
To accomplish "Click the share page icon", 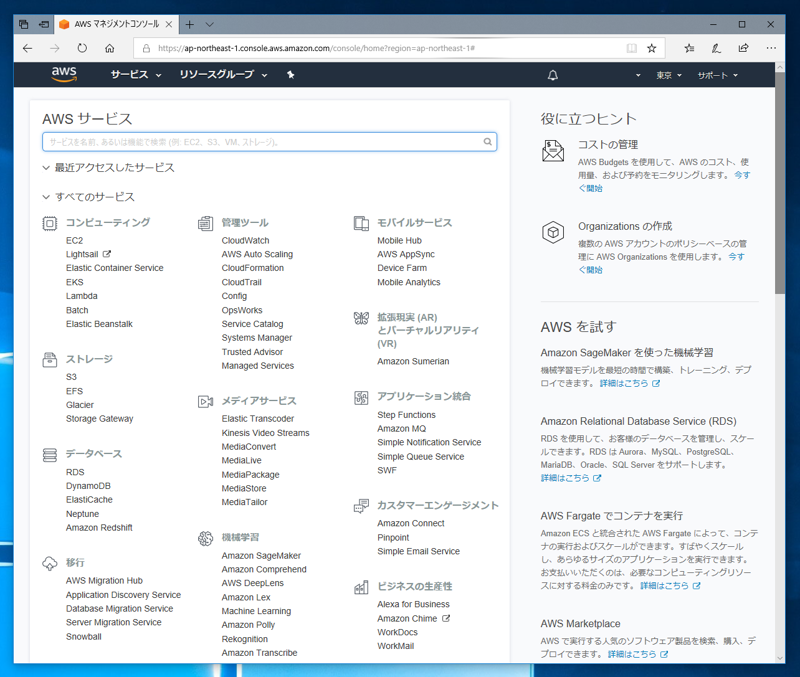I will tap(743, 48).
